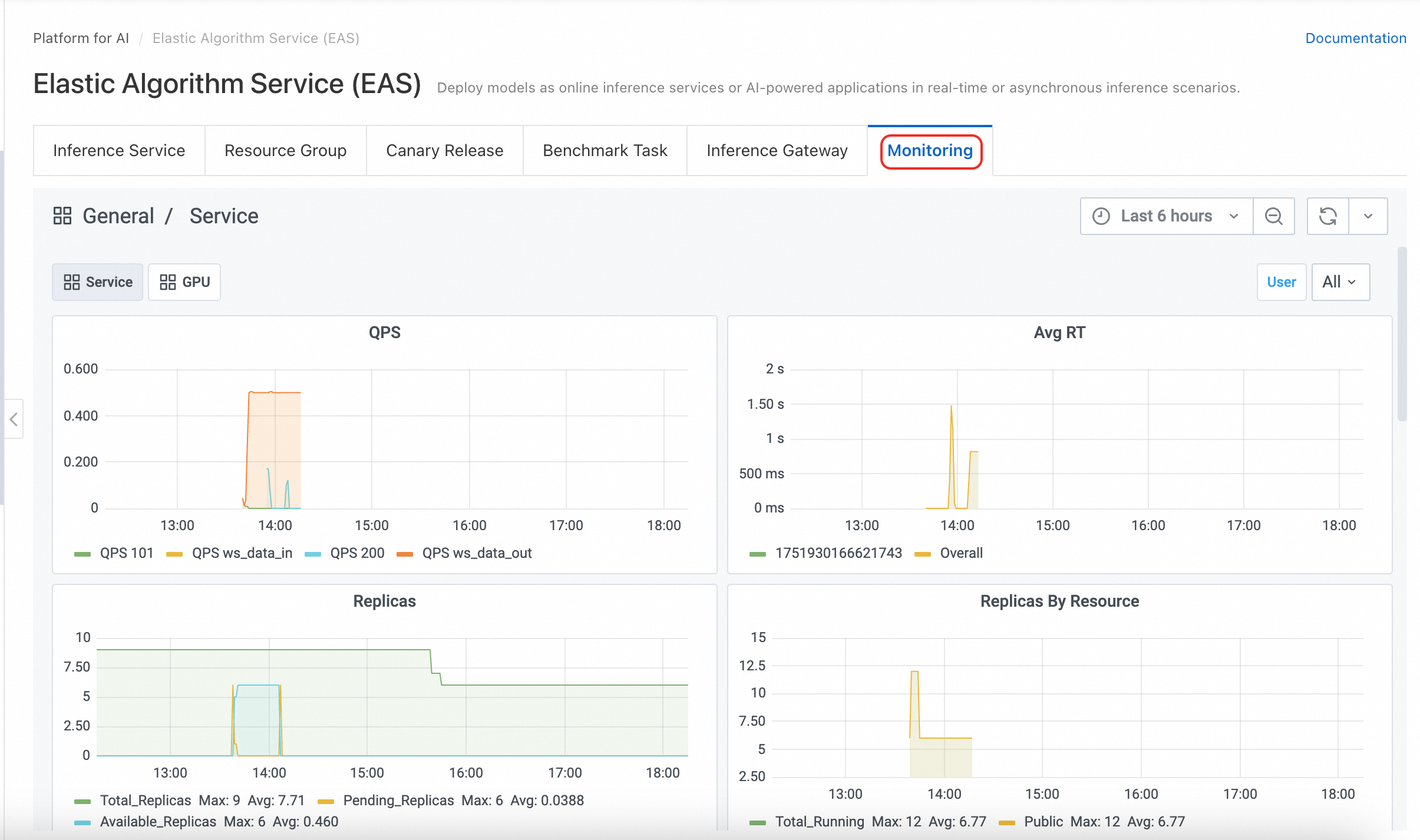
Task: Click the dashboard vertical scrollbar
Action: click(x=1402, y=334)
